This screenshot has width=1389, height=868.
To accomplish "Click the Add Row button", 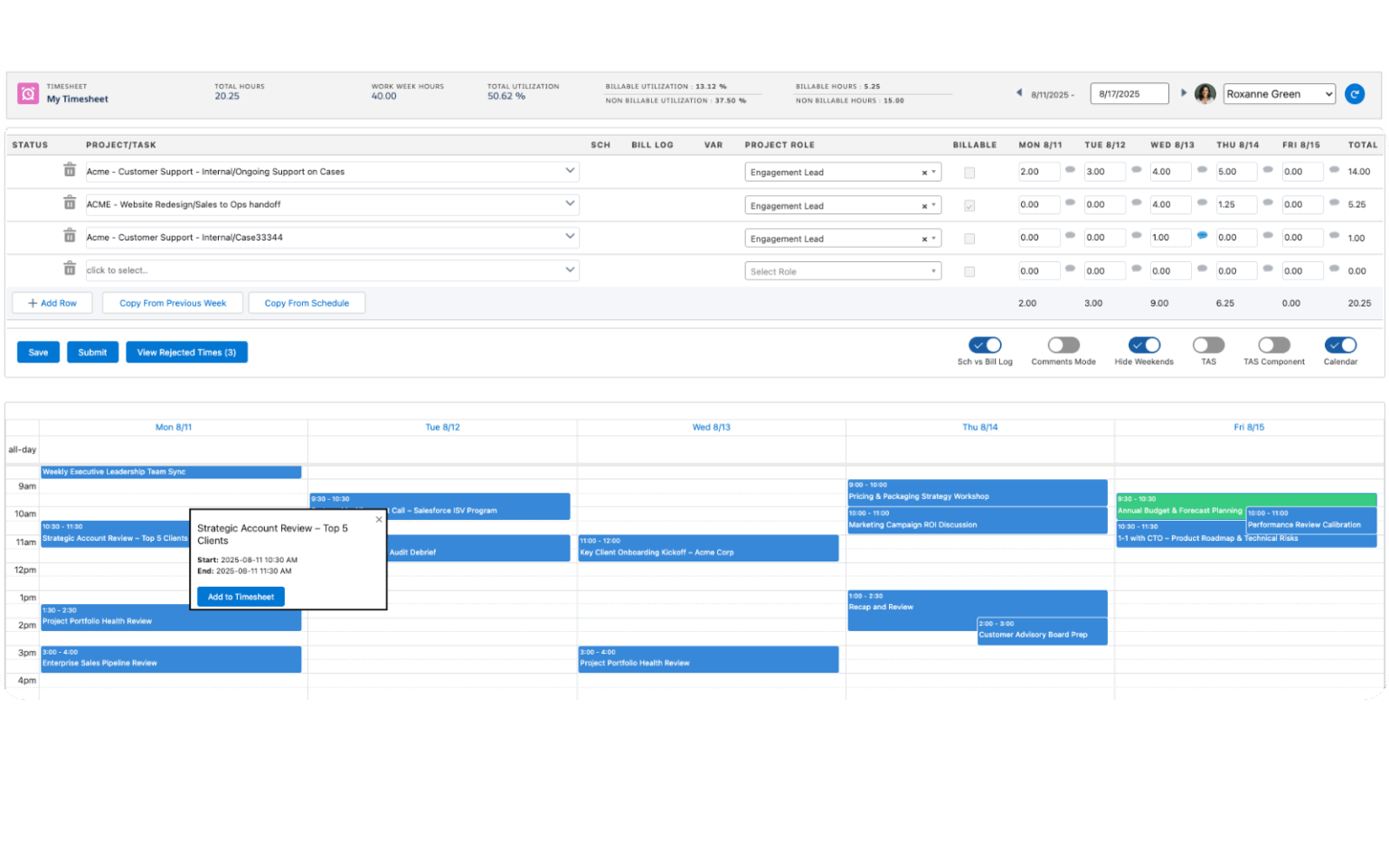I will coord(52,302).
